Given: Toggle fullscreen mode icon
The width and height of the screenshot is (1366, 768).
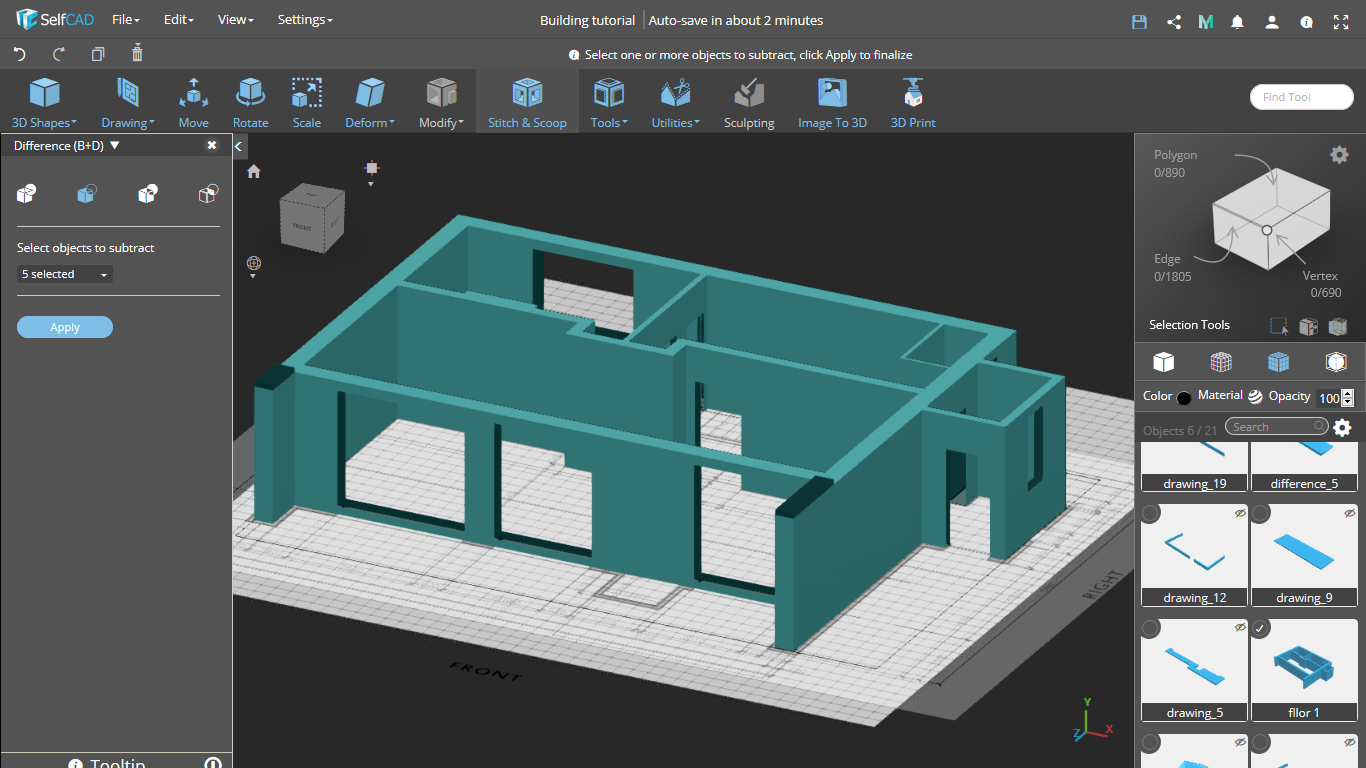Looking at the screenshot, I should point(1341,21).
